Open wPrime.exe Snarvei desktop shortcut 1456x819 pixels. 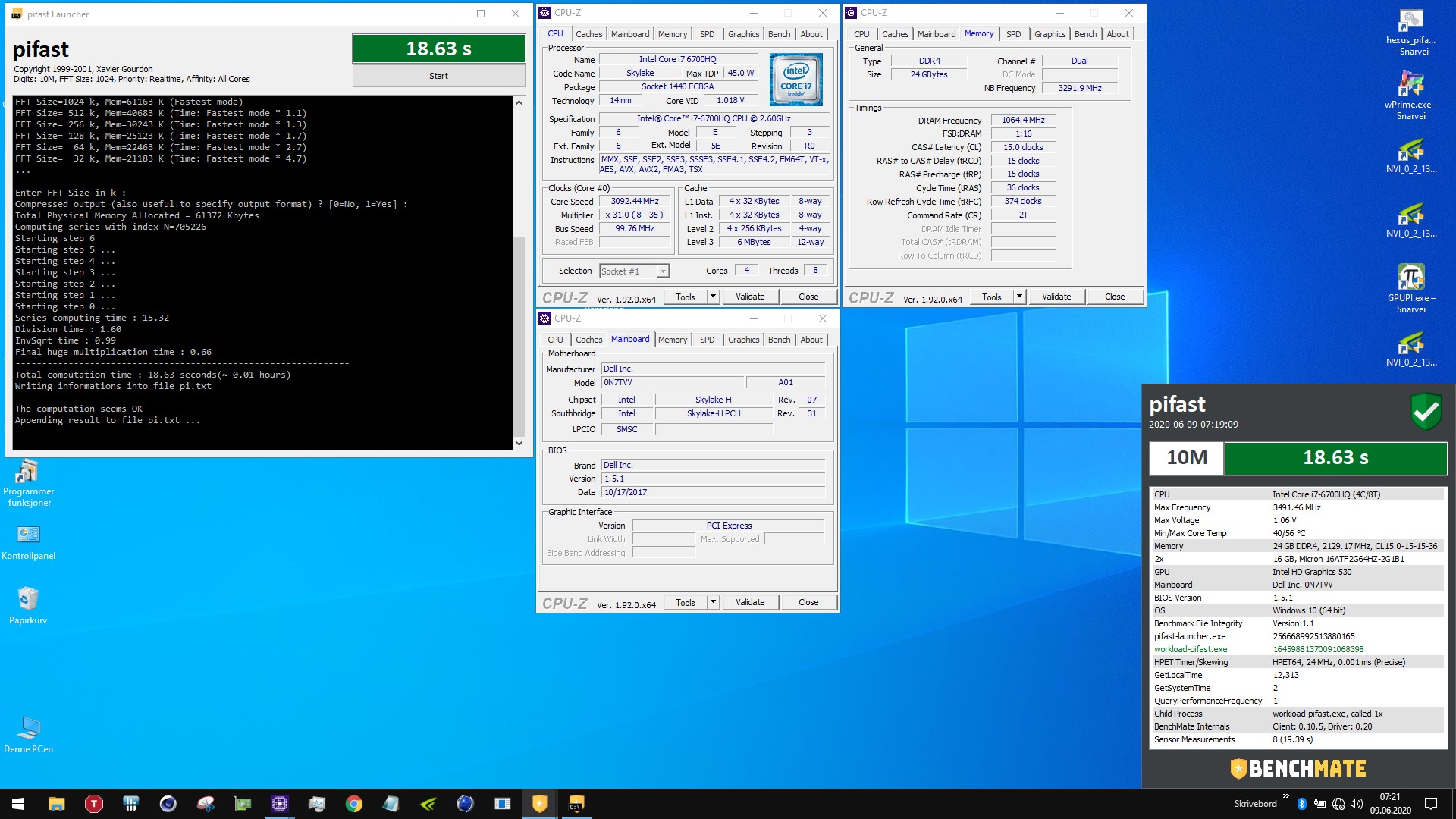click(1410, 95)
